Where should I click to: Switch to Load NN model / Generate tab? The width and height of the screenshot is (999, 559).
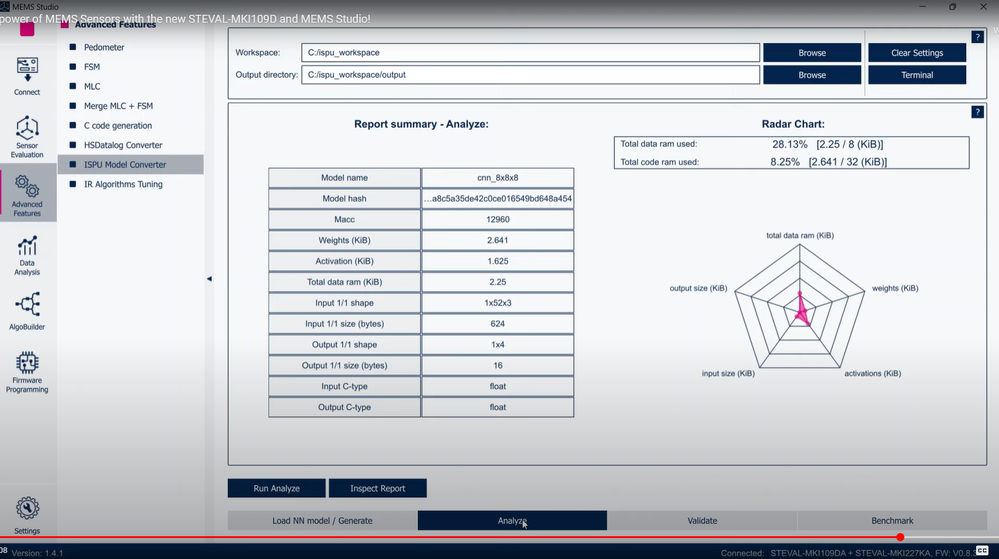click(322, 521)
